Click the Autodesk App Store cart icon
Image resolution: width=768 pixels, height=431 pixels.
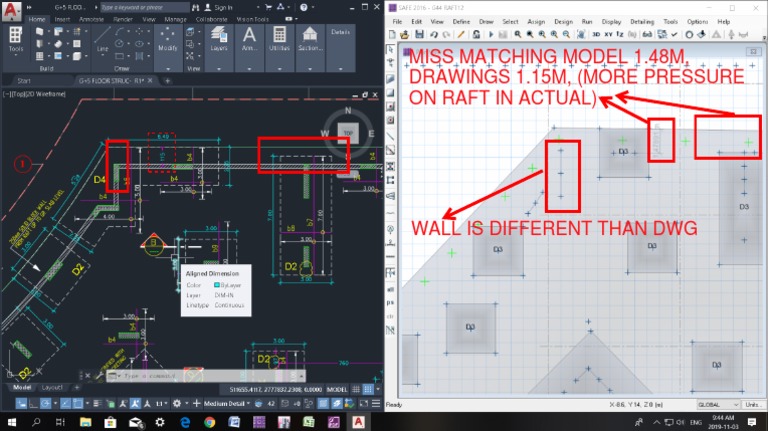[x=268, y=7]
